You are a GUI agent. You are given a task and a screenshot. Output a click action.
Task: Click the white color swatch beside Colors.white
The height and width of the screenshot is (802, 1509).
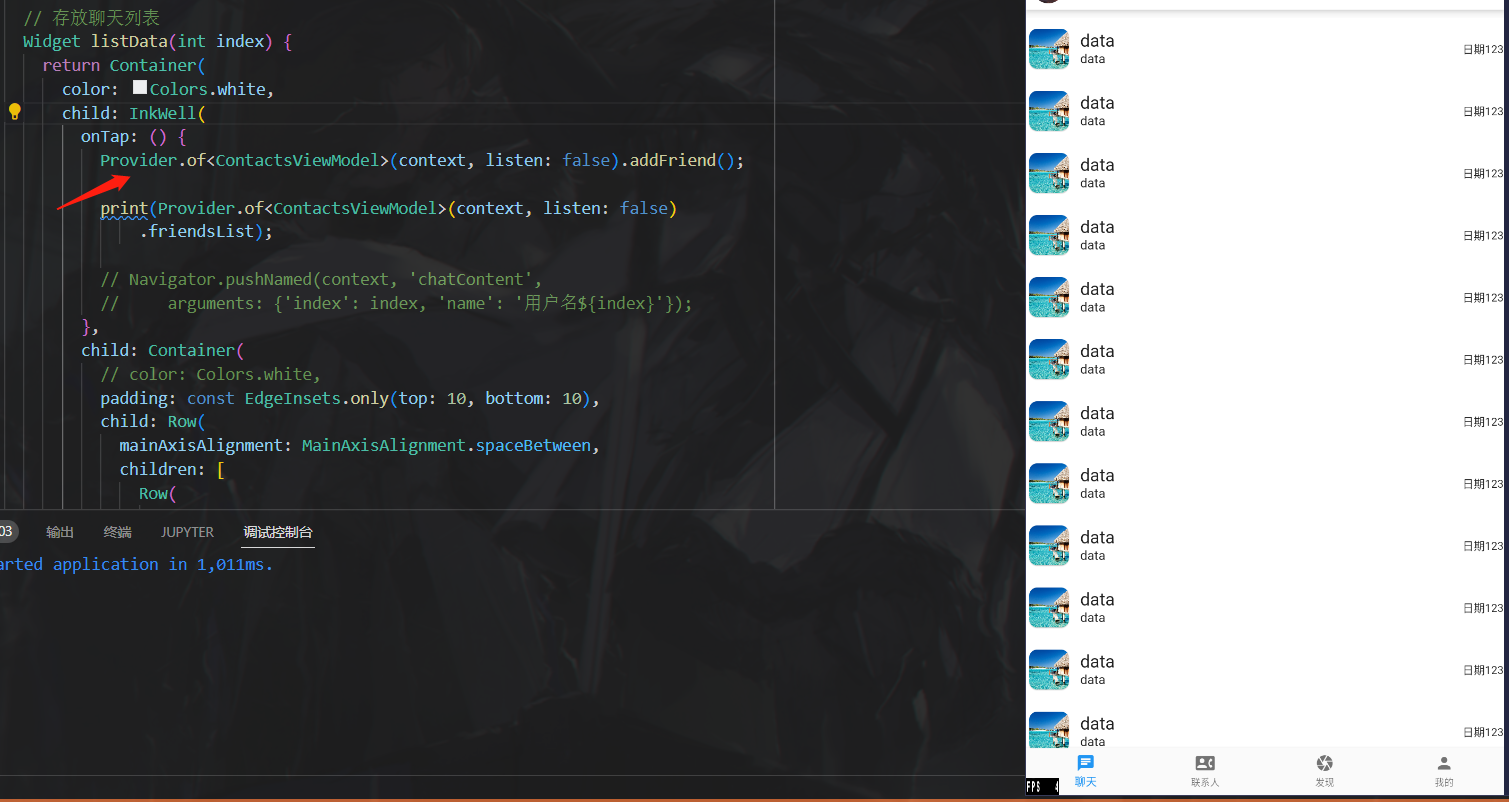click(x=139, y=87)
